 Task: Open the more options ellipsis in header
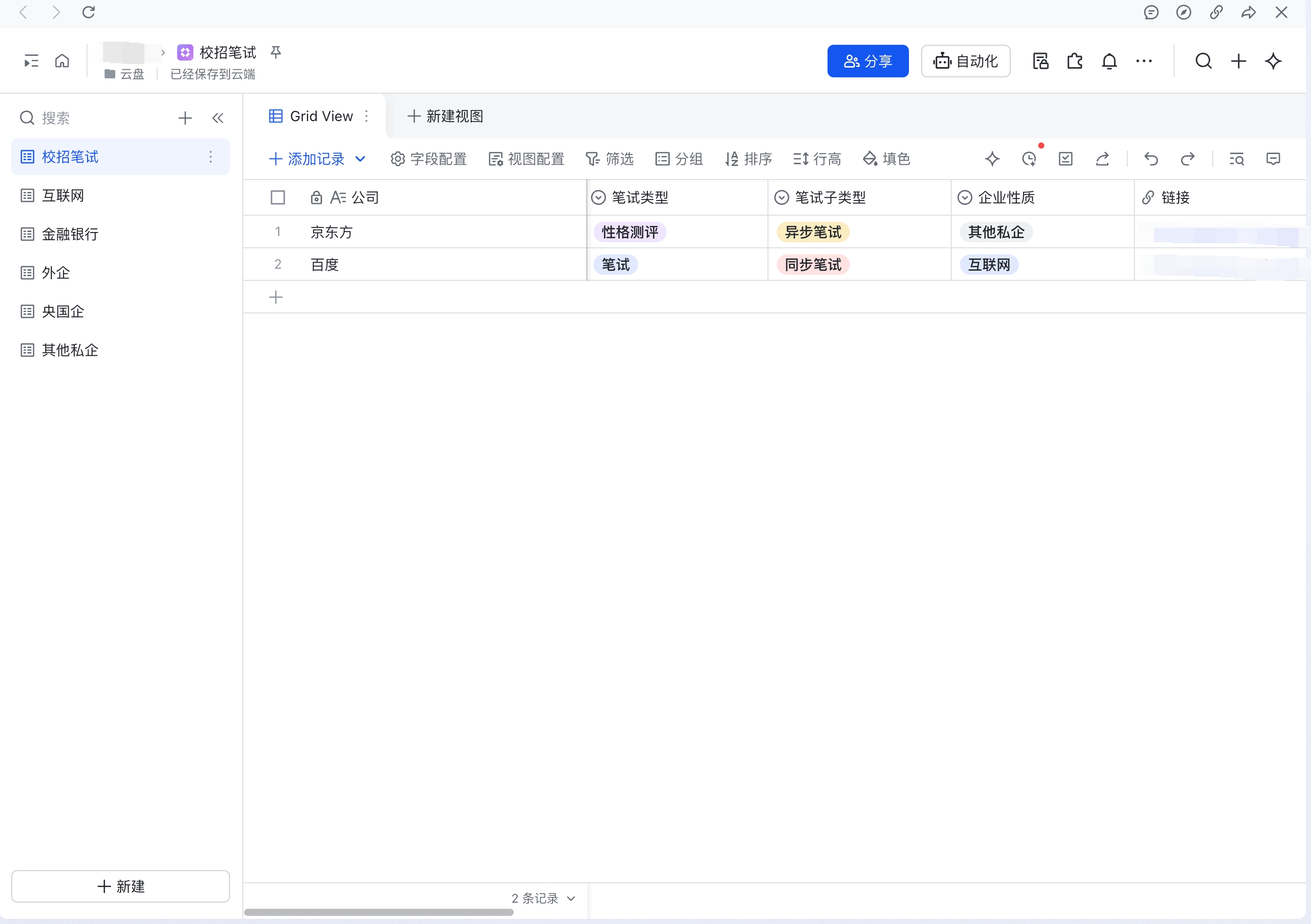[1144, 61]
